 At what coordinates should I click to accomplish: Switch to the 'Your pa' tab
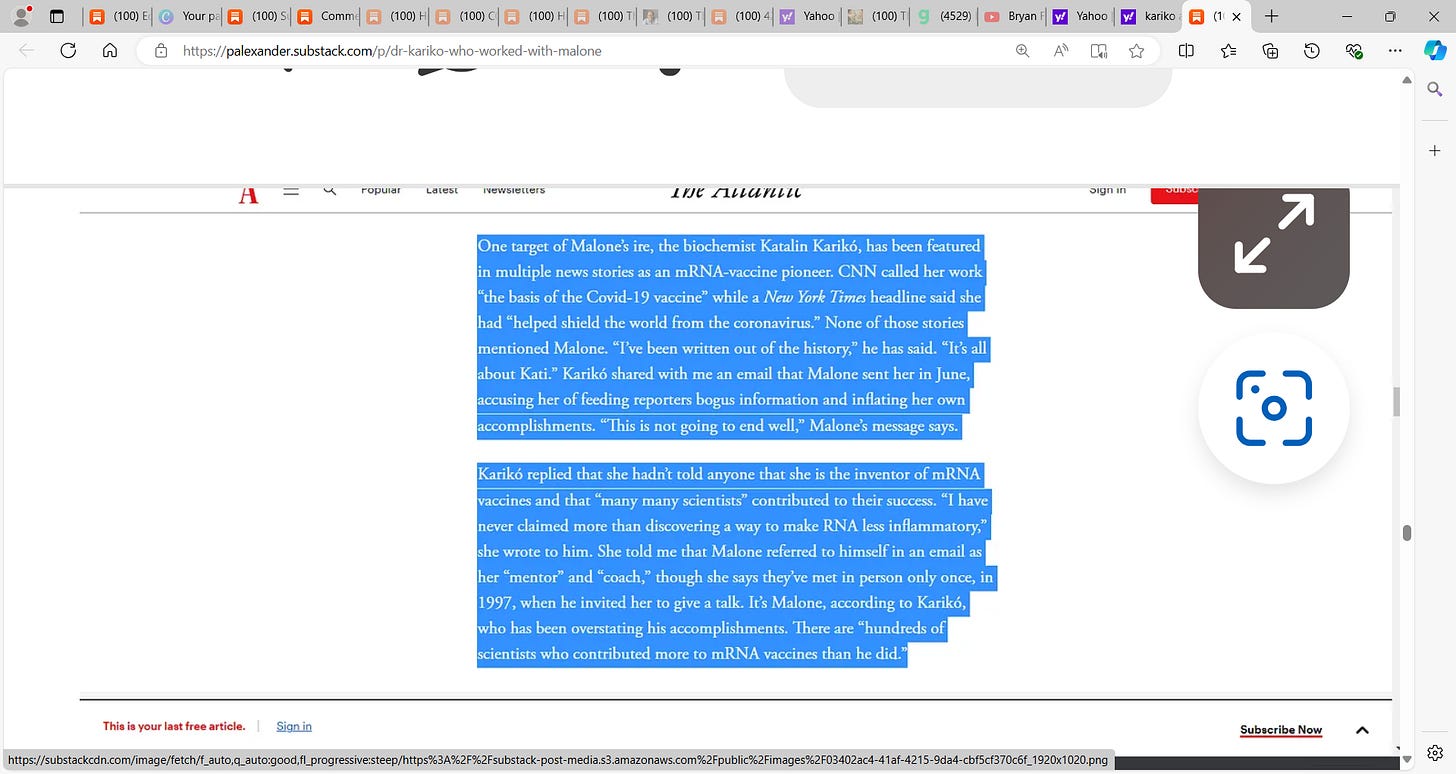187,16
